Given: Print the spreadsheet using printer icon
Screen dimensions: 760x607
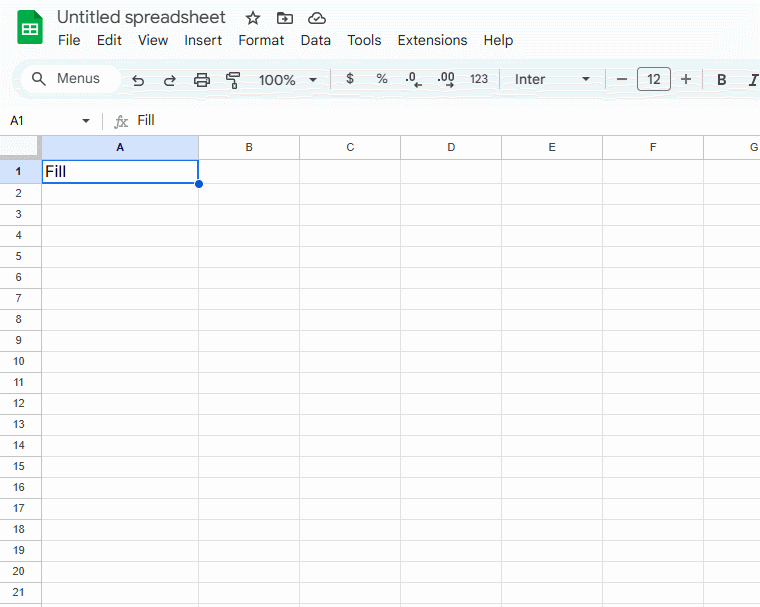Looking at the screenshot, I should click(x=201, y=80).
